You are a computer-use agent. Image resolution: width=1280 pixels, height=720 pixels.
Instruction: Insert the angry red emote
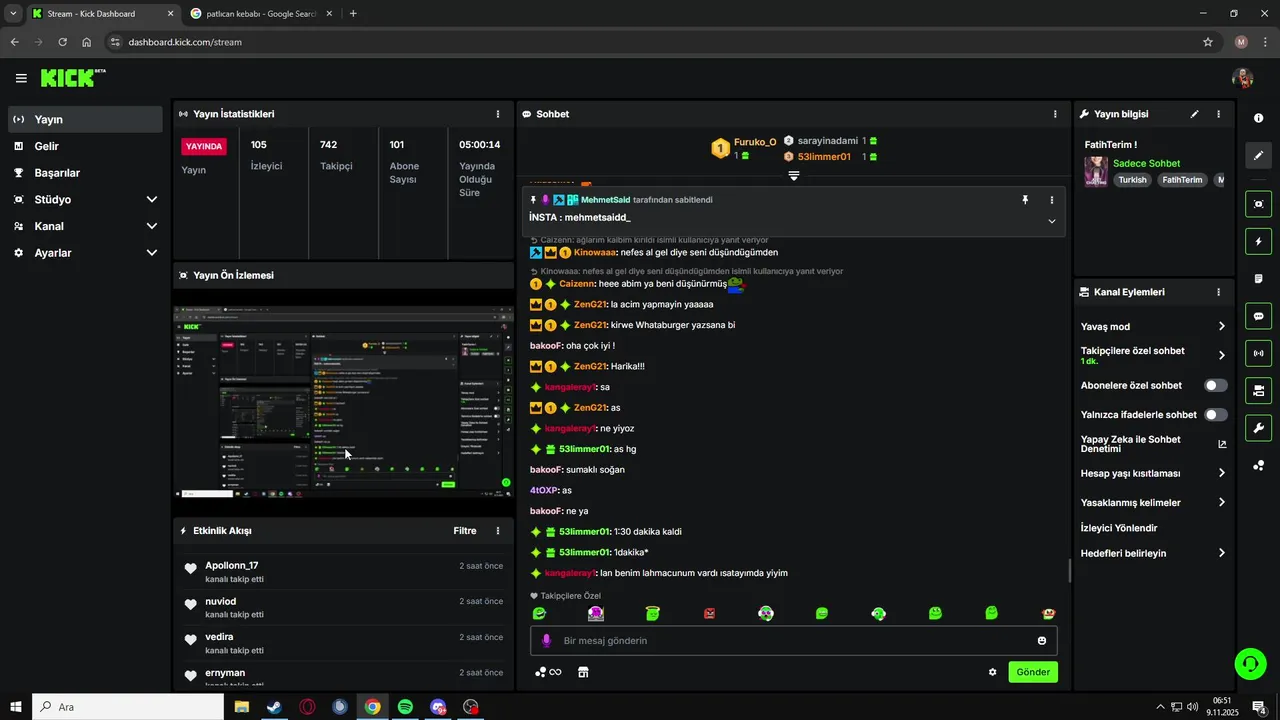point(709,613)
